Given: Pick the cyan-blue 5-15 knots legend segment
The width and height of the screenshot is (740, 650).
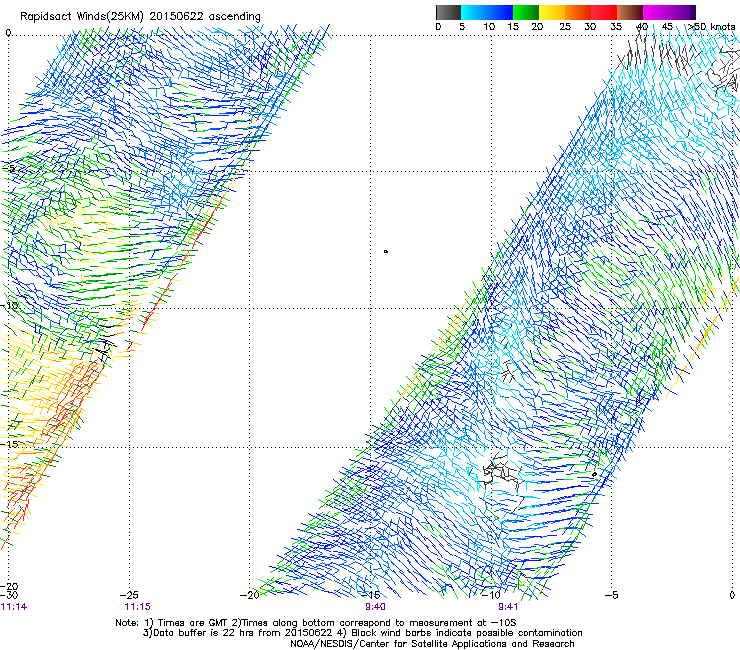Looking at the screenshot, I should [487, 12].
